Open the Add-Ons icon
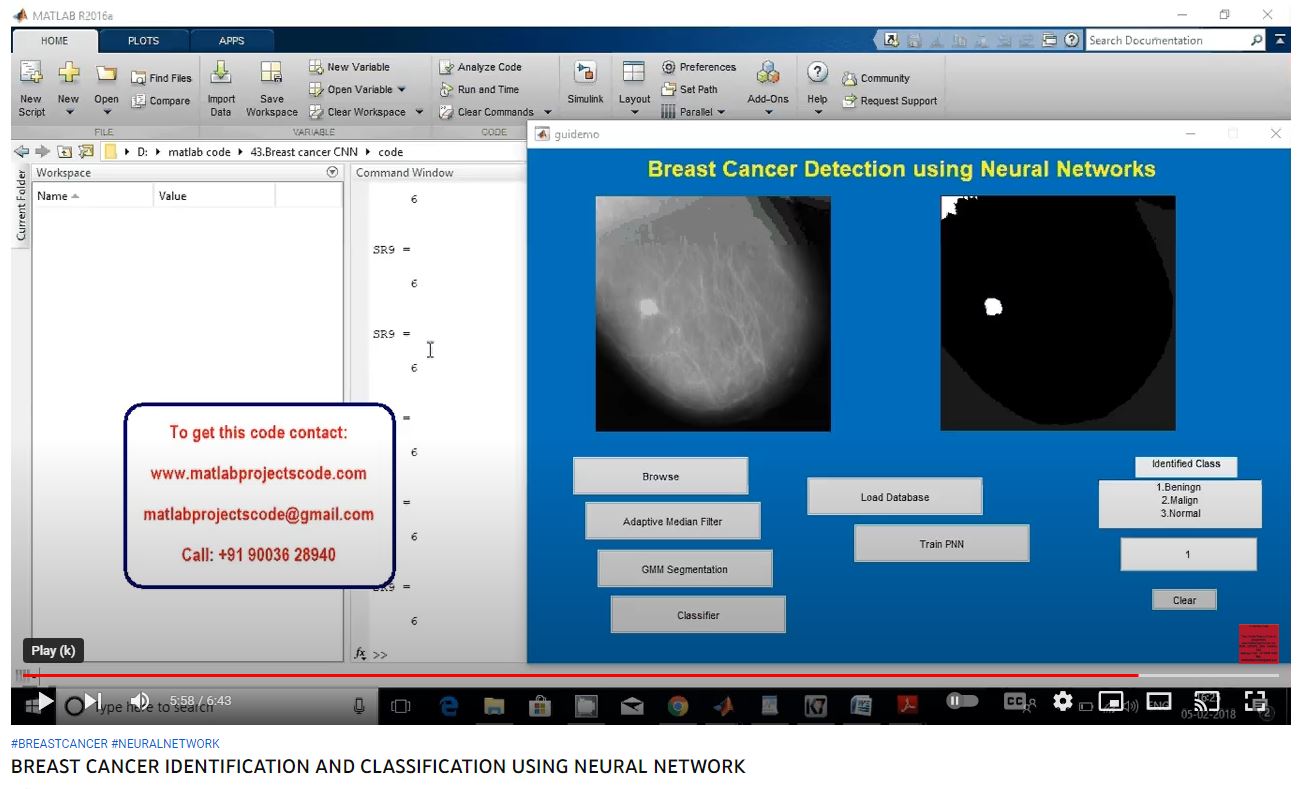1301x789 pixels. 768,74
